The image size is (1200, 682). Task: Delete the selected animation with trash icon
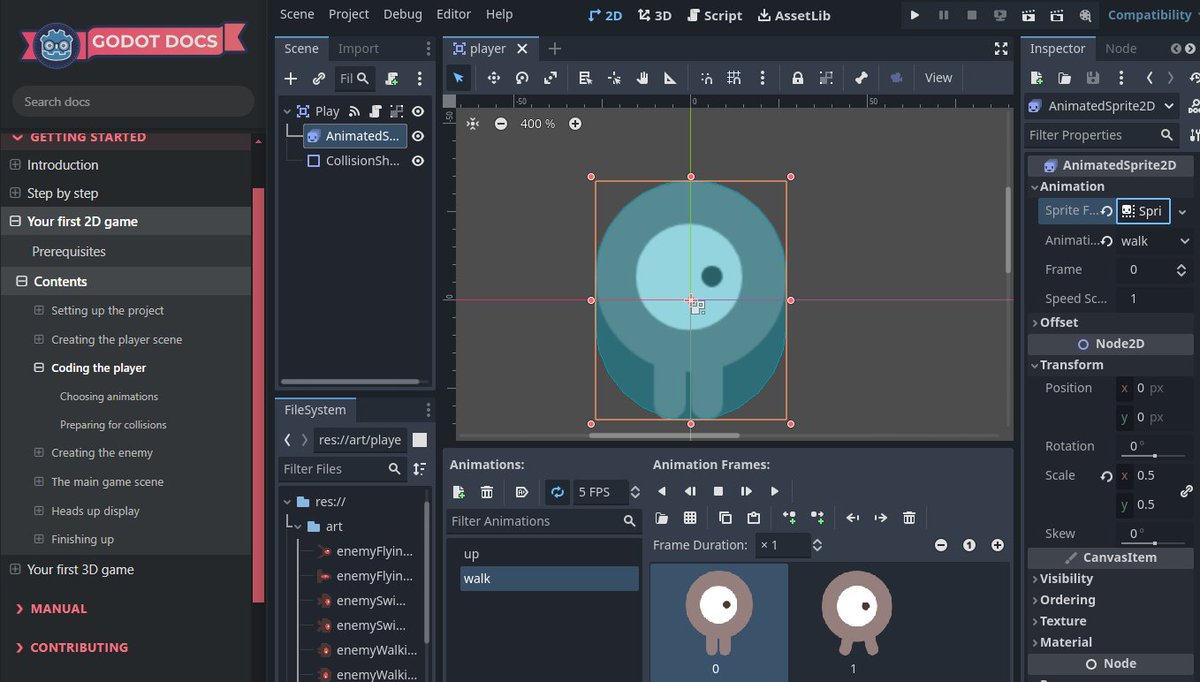(487, 492)
